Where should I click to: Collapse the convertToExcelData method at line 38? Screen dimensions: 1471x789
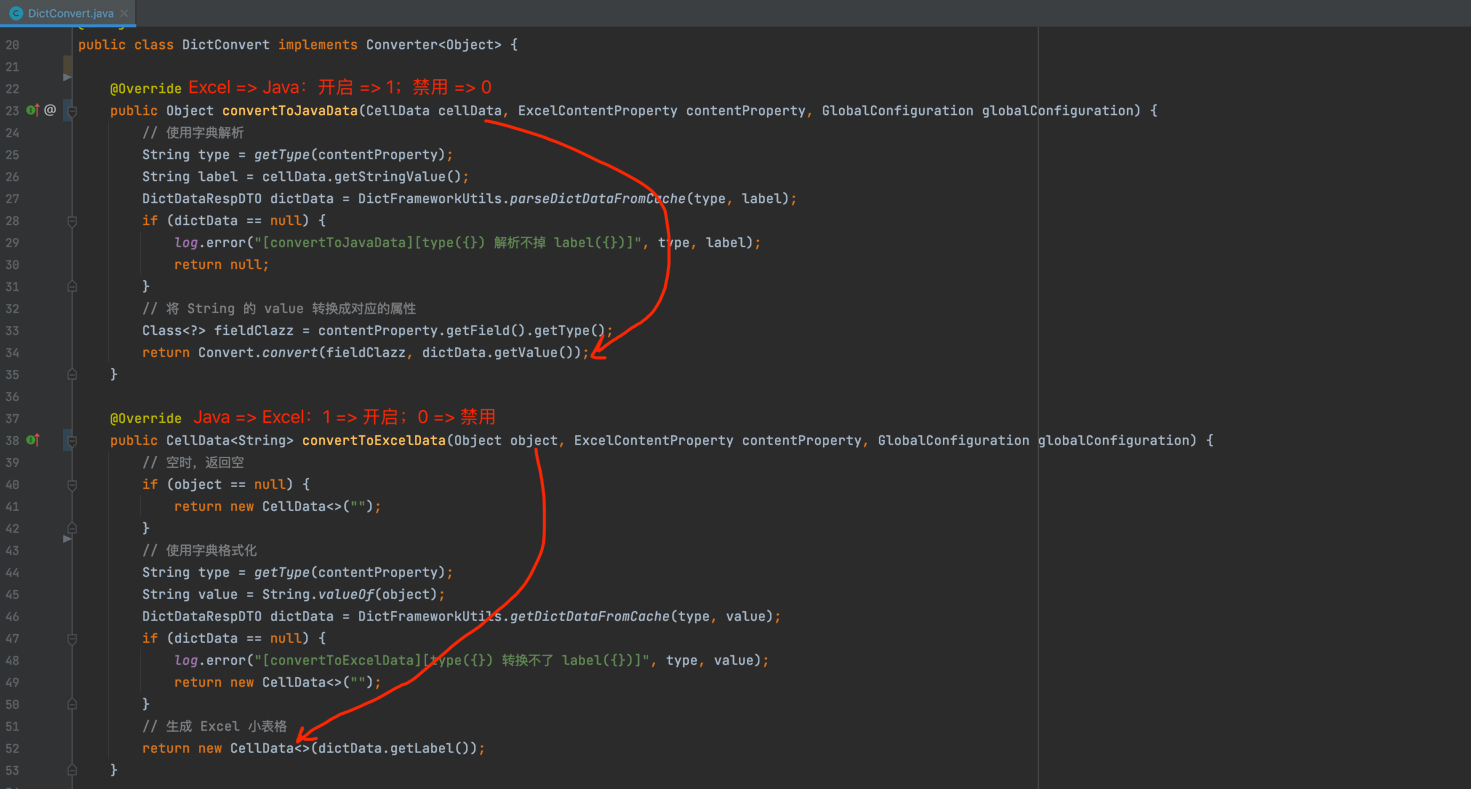click(72, 441)
